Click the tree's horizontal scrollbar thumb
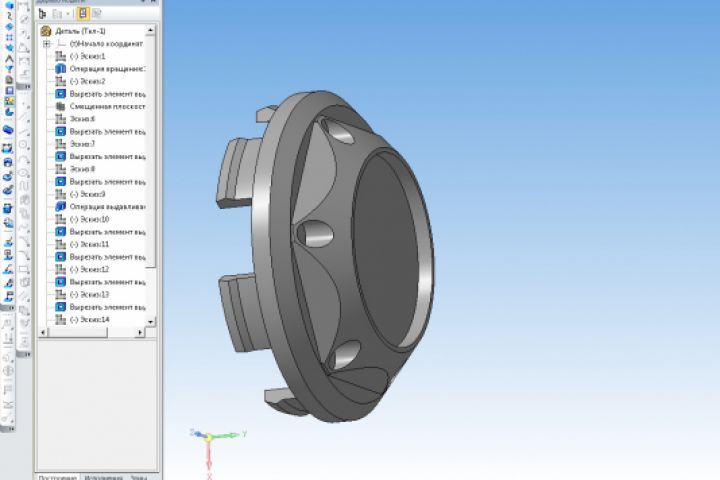Image resolution: width=720 pixels, height=480 pixels. pyautogui.click(x=78, y=332)
